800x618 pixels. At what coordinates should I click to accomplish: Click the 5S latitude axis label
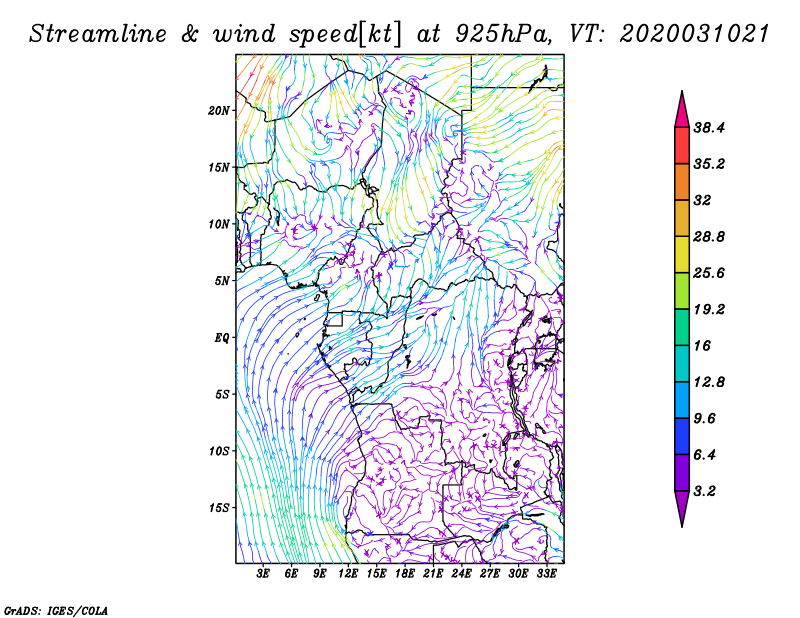[x=222, y=394]
